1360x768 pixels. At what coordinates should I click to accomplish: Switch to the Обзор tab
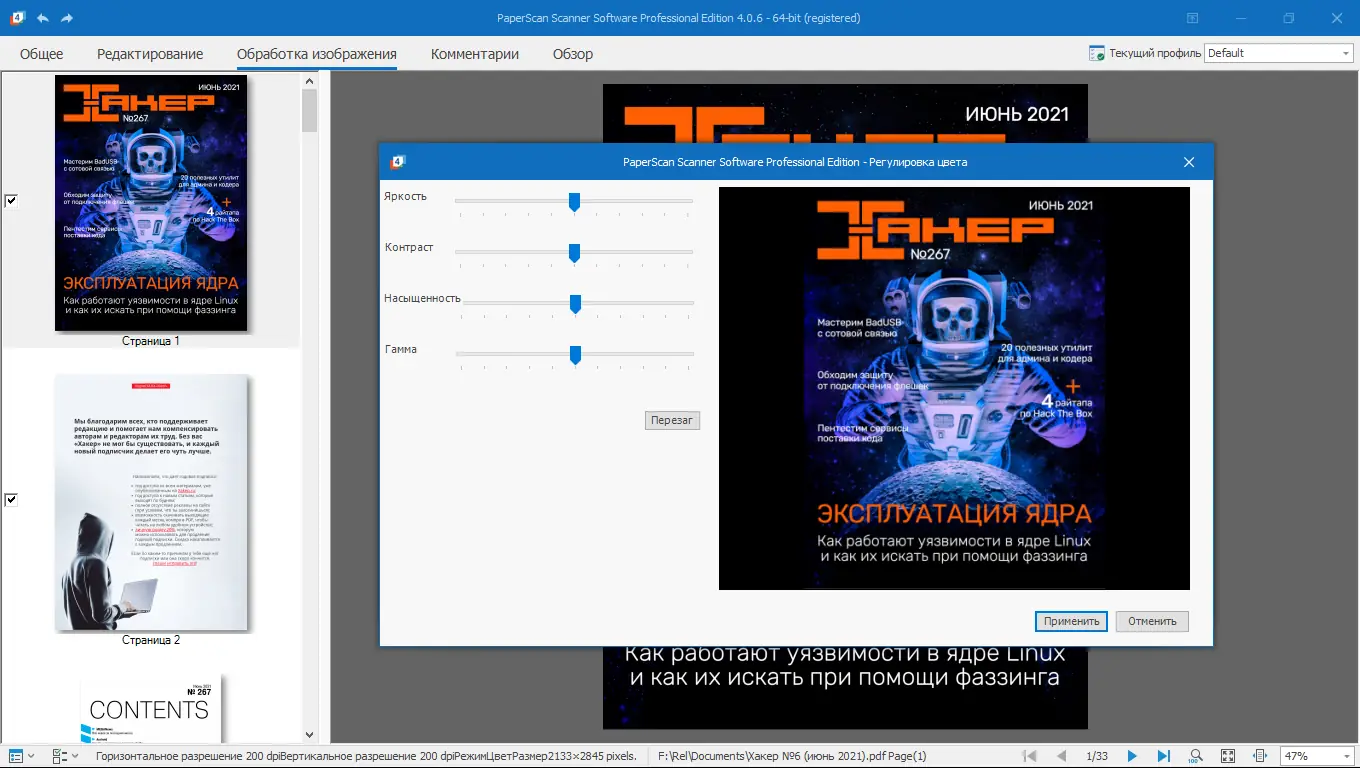(x=573, y=54)
